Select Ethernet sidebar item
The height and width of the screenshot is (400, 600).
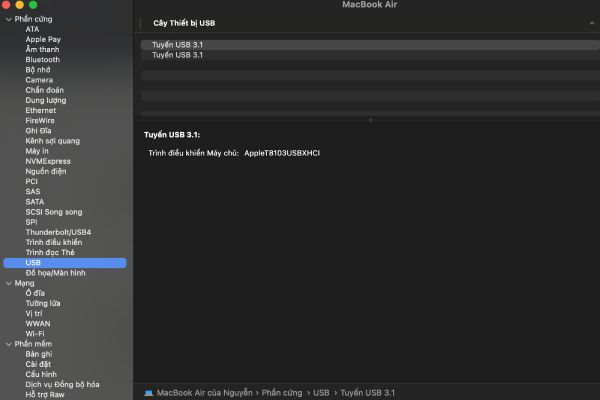tap(41, 110)
